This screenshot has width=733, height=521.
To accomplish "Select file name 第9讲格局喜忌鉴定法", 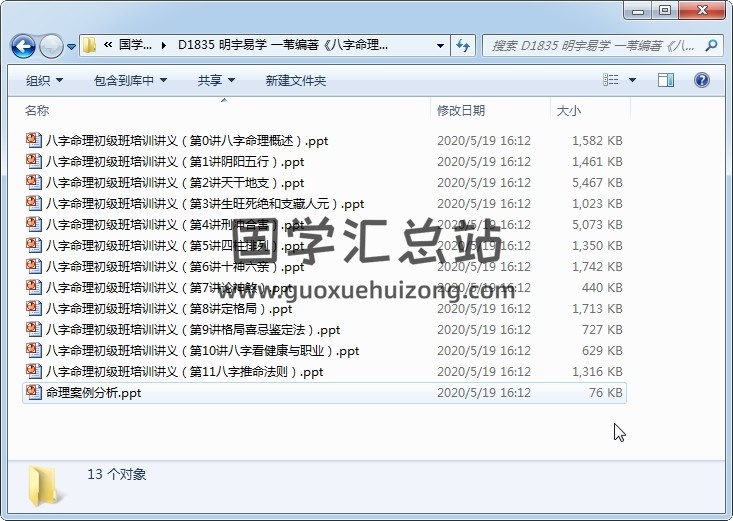I will pyautogui.click(x=193, y=330).
